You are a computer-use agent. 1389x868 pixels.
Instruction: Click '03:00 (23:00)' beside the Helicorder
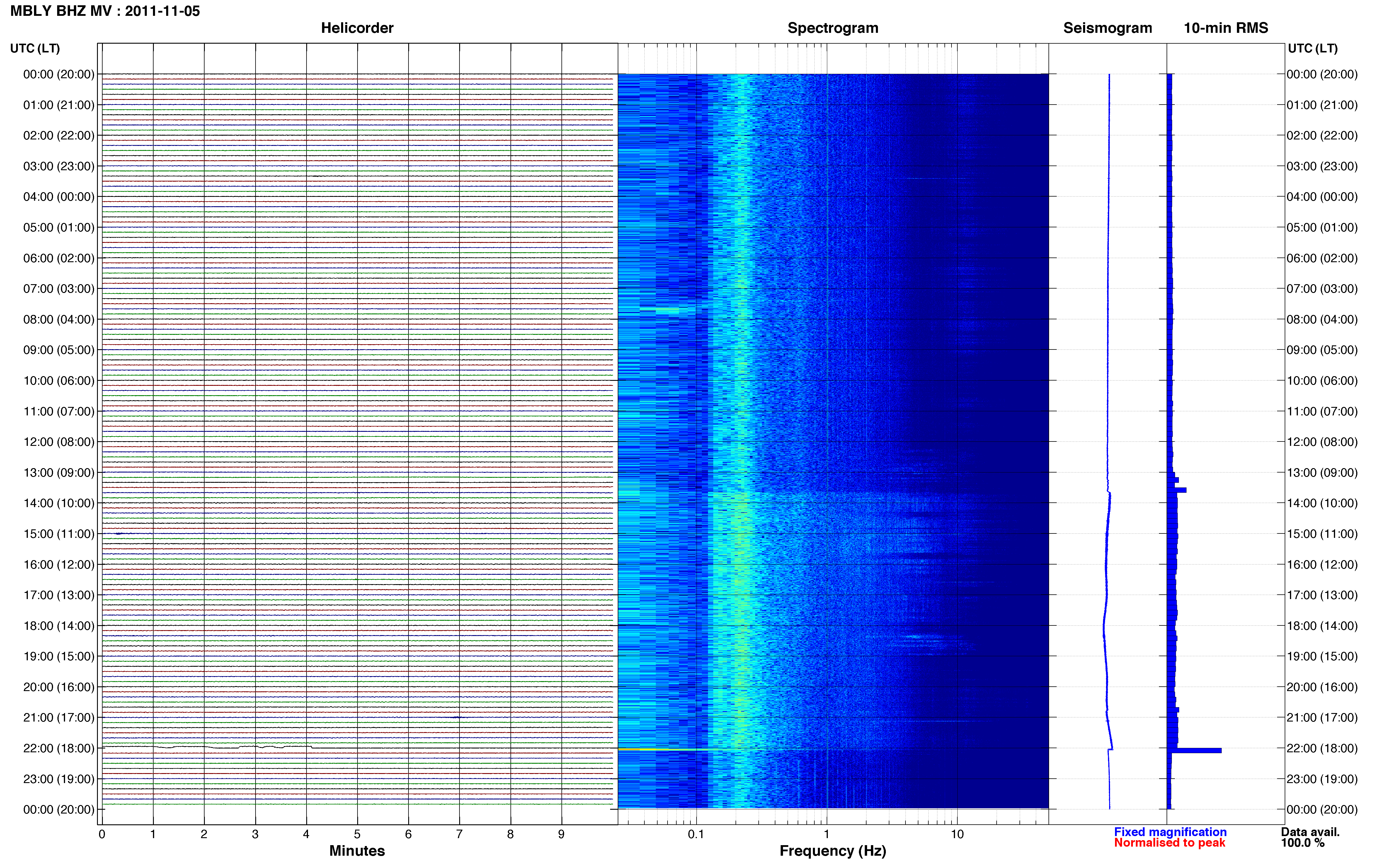point(59,166)
